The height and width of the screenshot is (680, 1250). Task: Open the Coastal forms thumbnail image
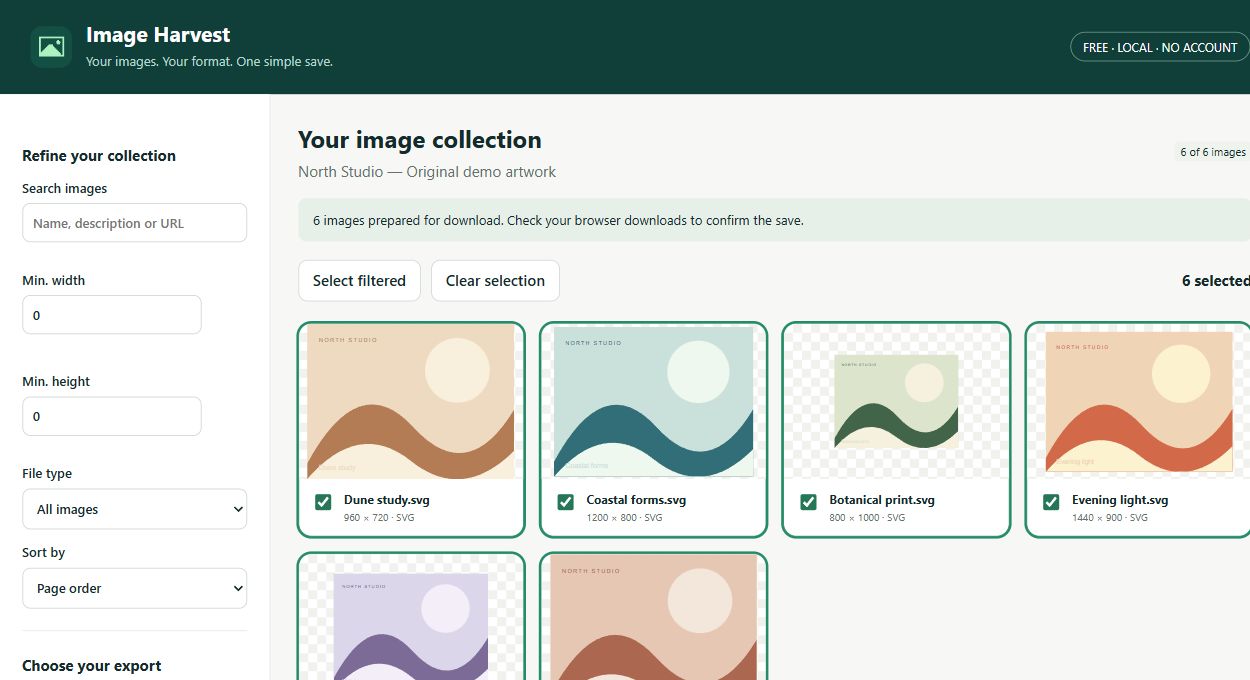point(653,402)
